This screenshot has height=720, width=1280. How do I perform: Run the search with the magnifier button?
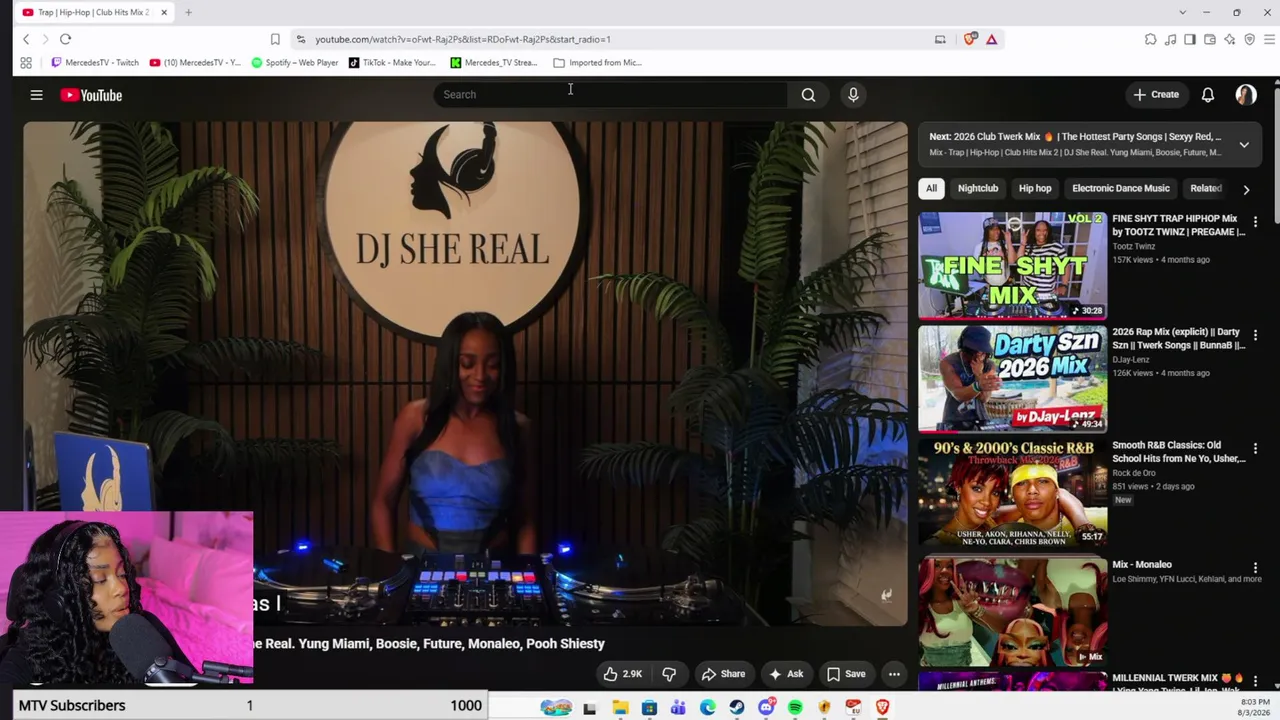click(x=808, y=94)
